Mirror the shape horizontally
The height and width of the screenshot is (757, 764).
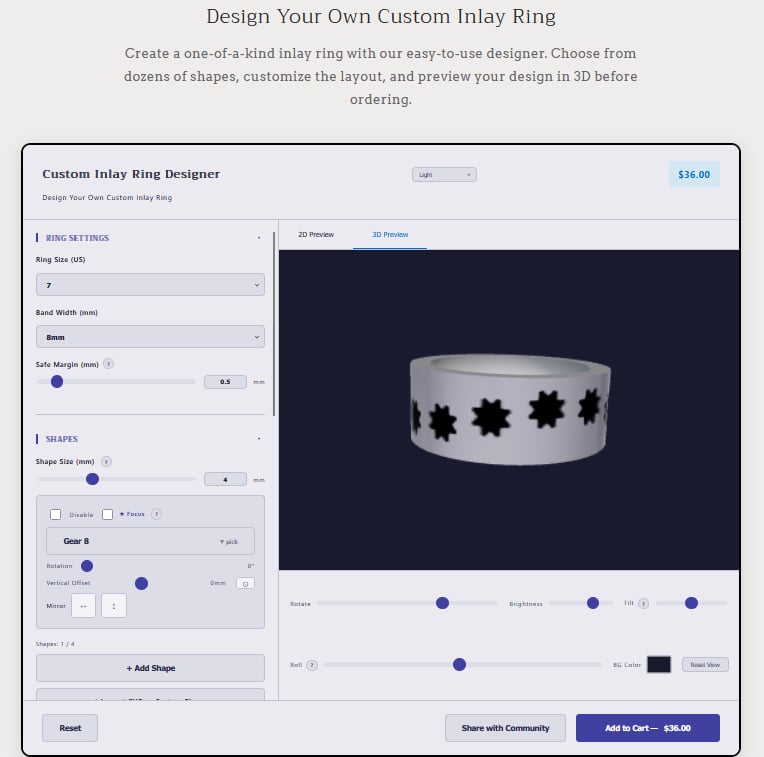pyautogui.click(x=83, y=605)
